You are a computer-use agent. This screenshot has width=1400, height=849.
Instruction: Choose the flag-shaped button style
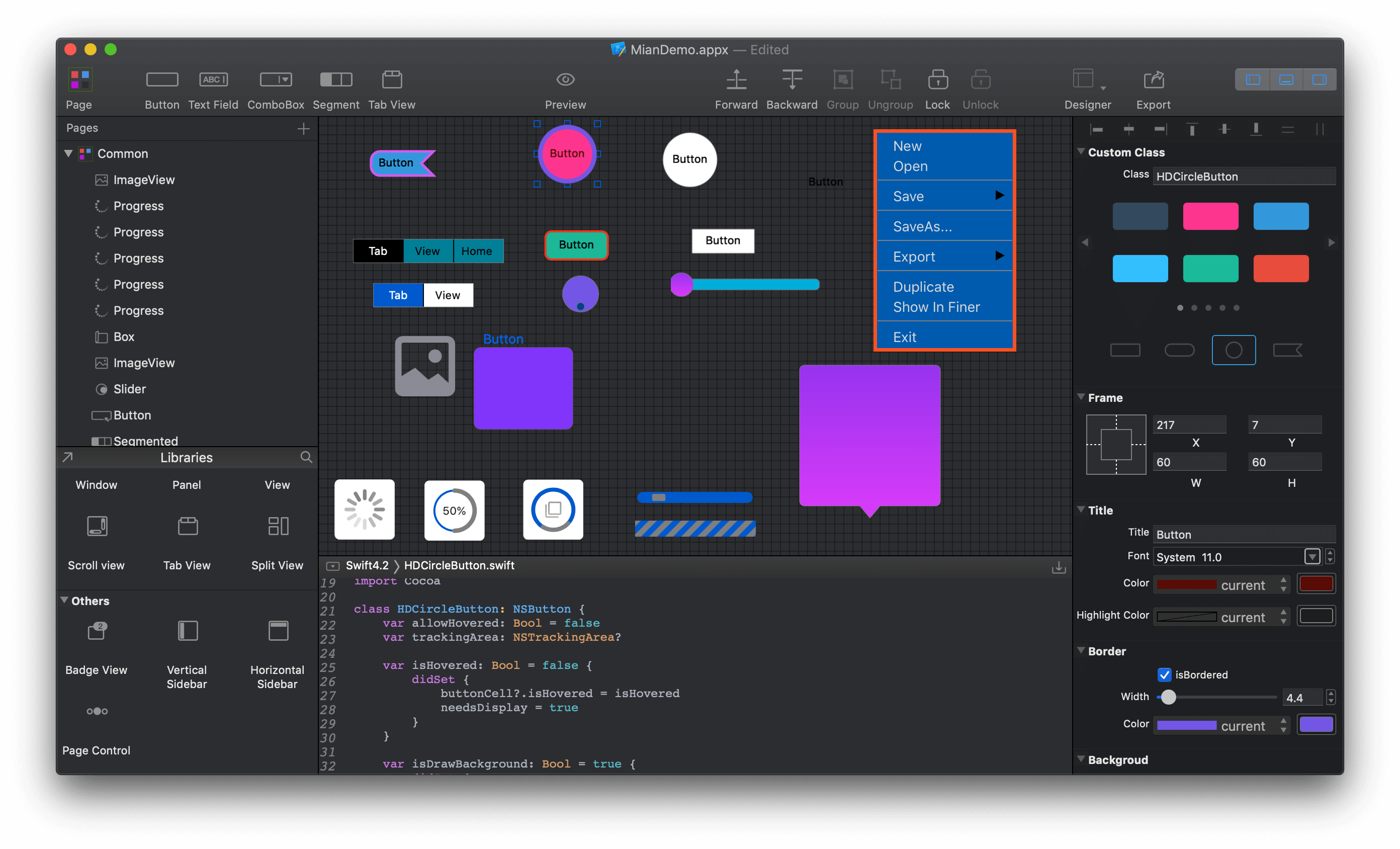(x=1287, y=350)
